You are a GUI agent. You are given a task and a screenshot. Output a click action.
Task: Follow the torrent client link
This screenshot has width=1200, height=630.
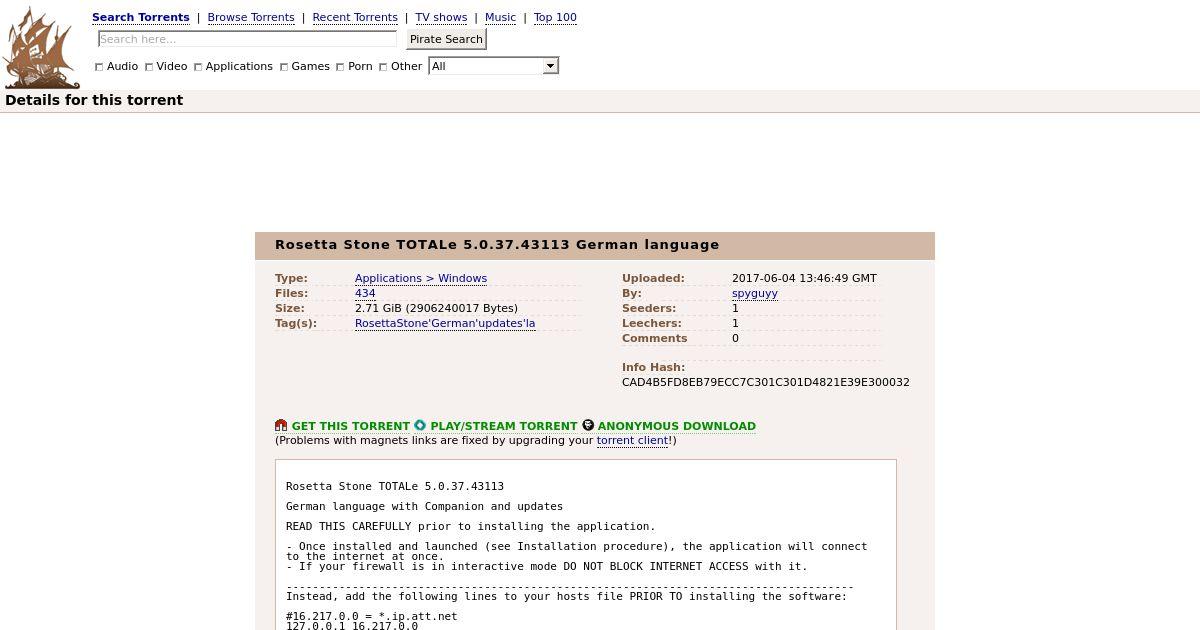[x=632, y=440]
